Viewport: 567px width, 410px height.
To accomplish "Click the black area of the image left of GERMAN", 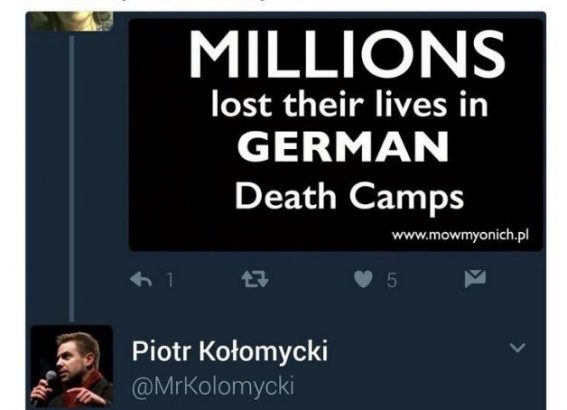I will [x=181, y=147].
